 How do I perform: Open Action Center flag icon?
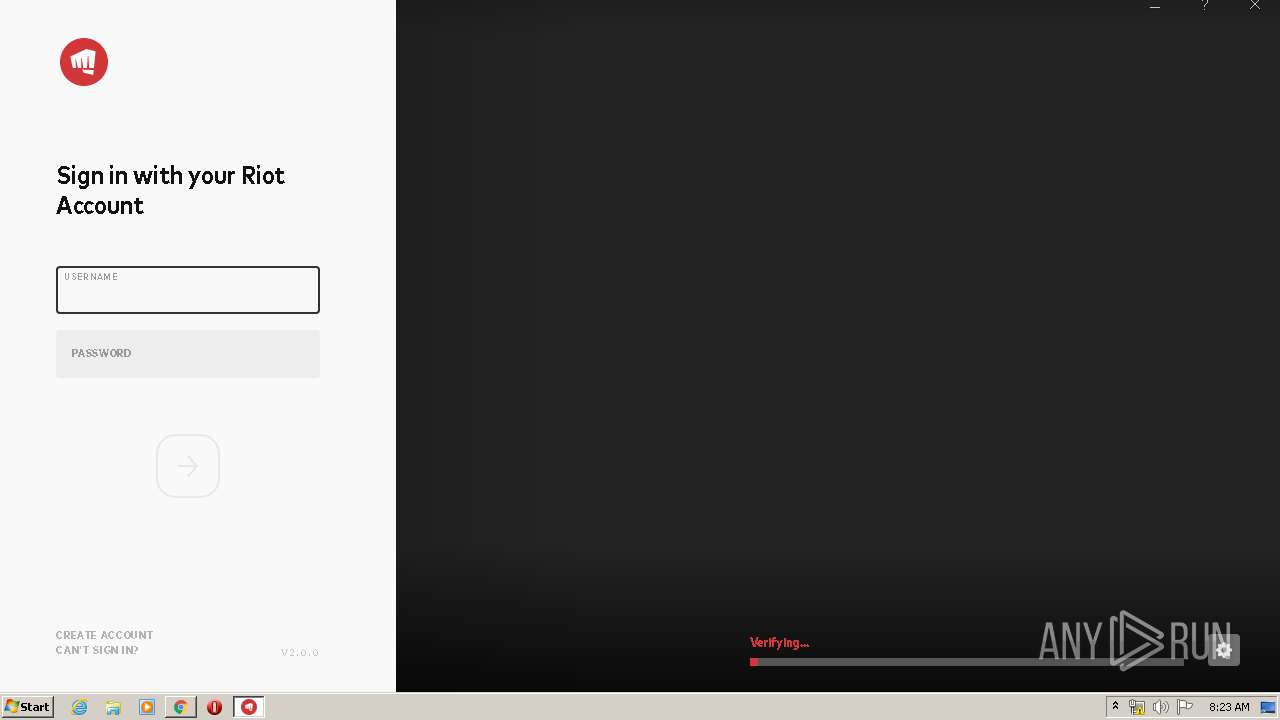1185,707
